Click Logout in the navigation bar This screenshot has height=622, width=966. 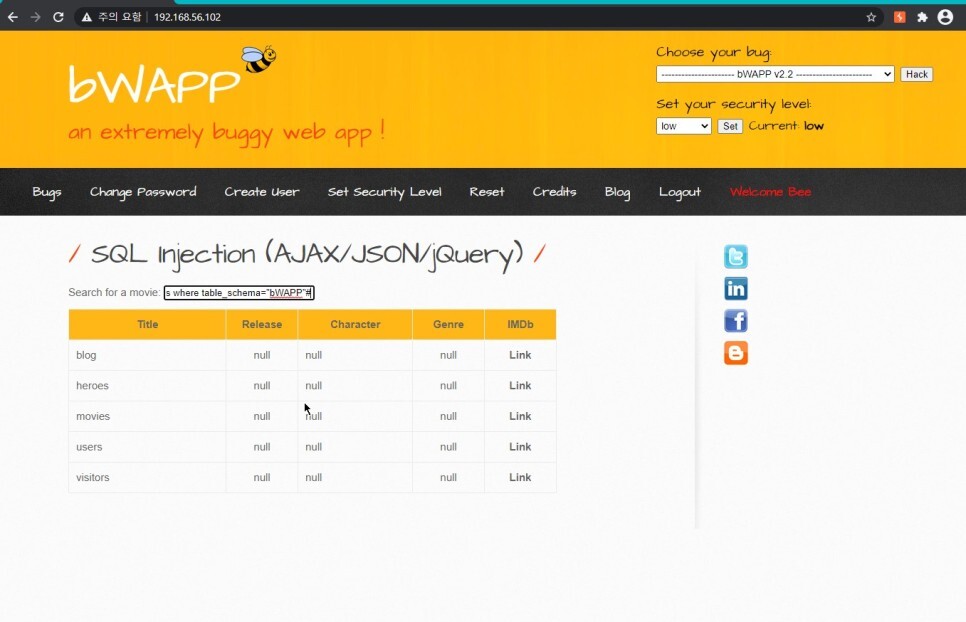pyautogui.click(x=680, y=192)
